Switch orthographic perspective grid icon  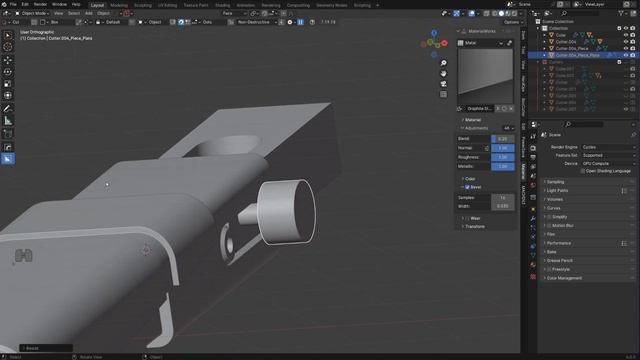(x=443, y=94)
